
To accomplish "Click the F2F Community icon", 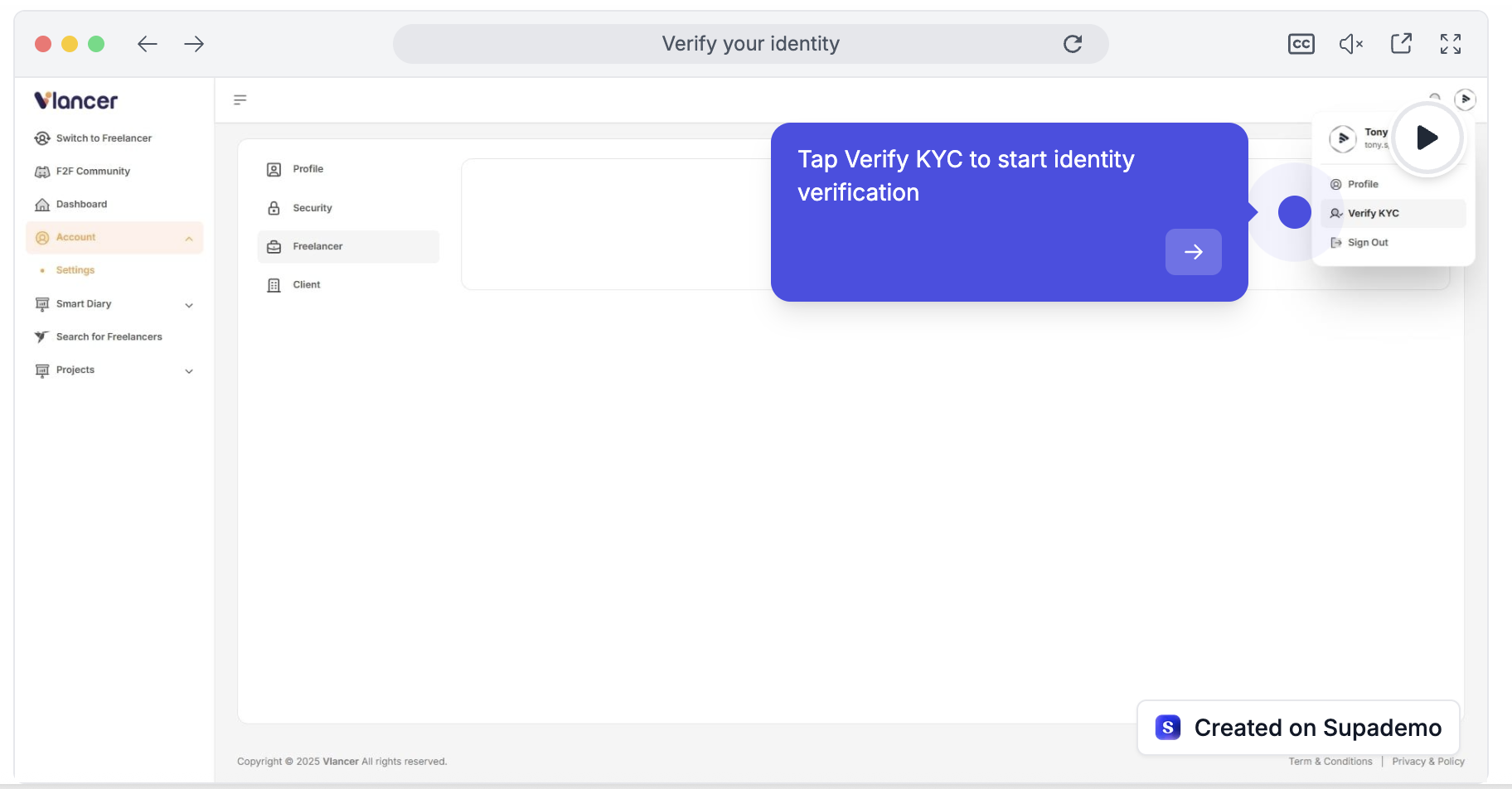I will [42, 171].
